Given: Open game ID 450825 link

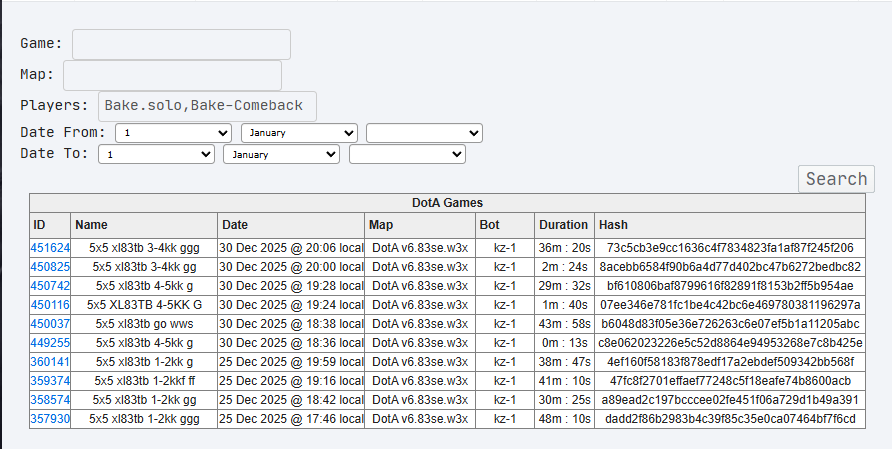Looking at the screenshot, I should (50, 267).
